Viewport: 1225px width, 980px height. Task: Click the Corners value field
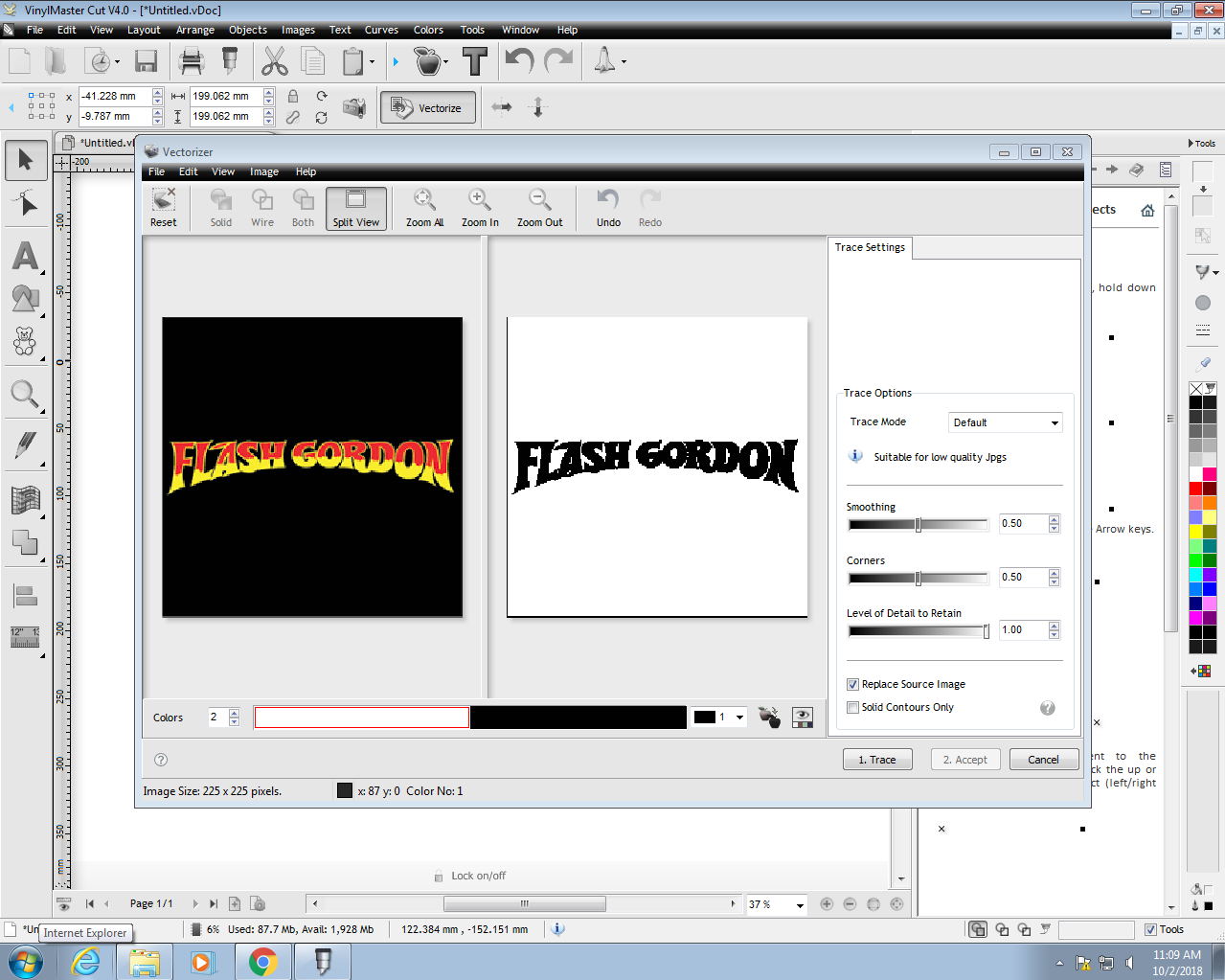tap(1023, 577)
